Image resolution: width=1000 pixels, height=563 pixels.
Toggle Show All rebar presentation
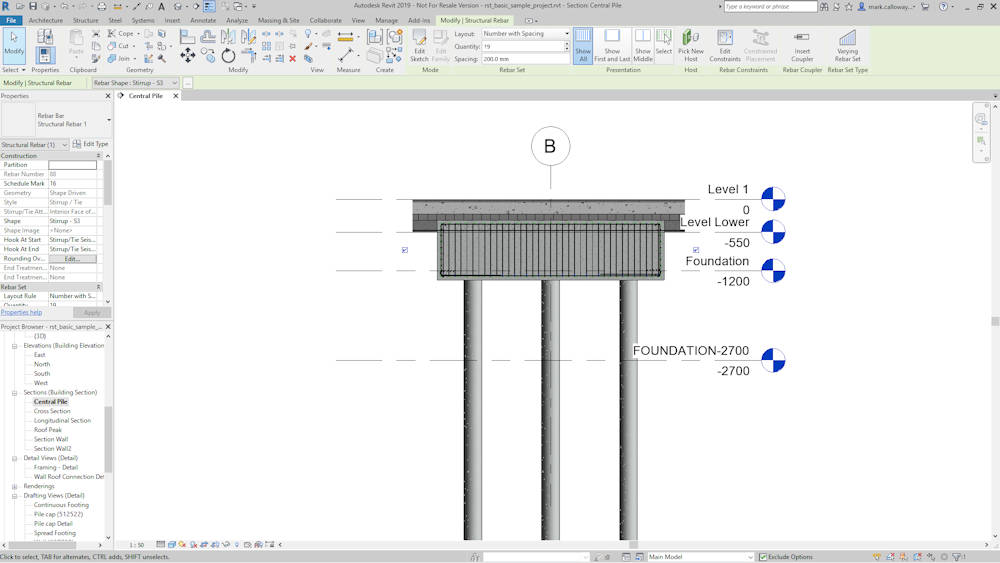[x=583, y=45]
